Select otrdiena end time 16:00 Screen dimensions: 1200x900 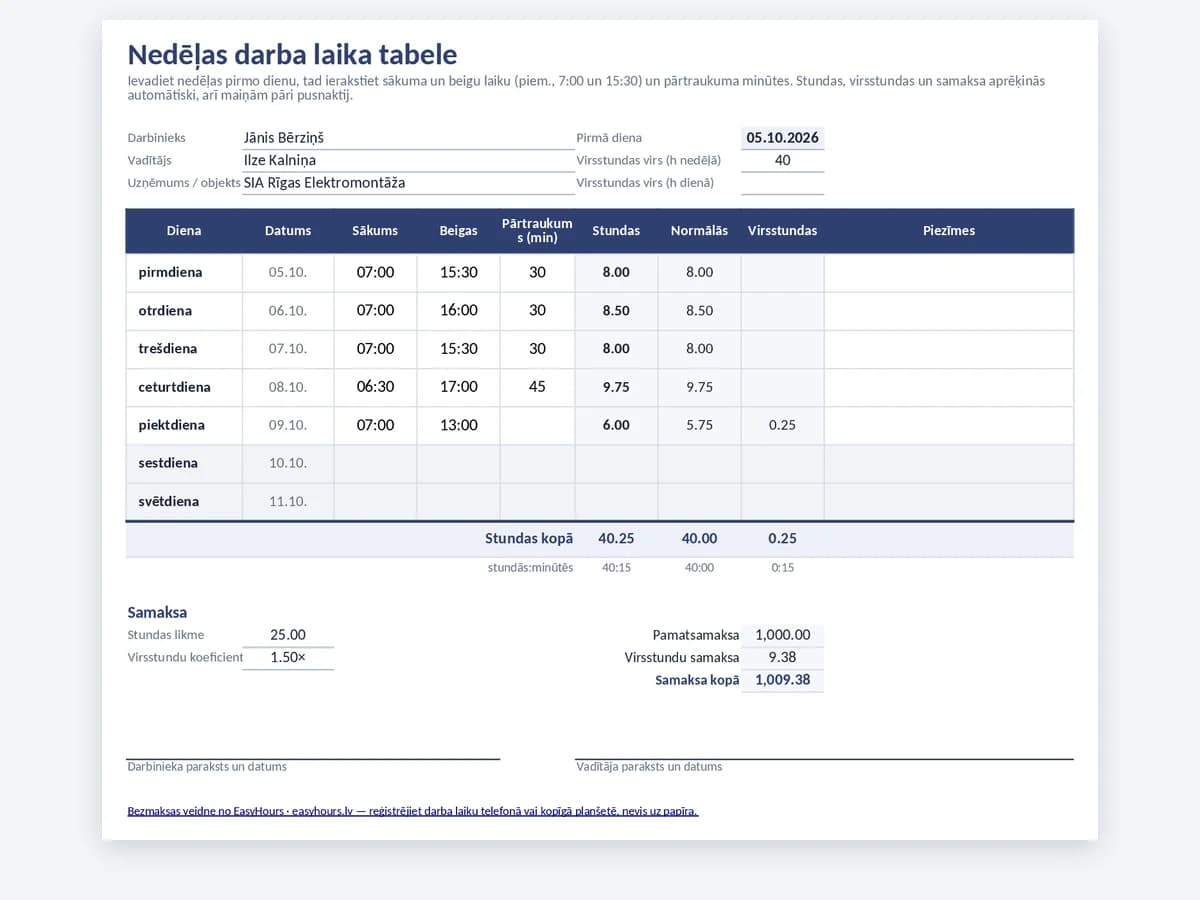(458, 310)
